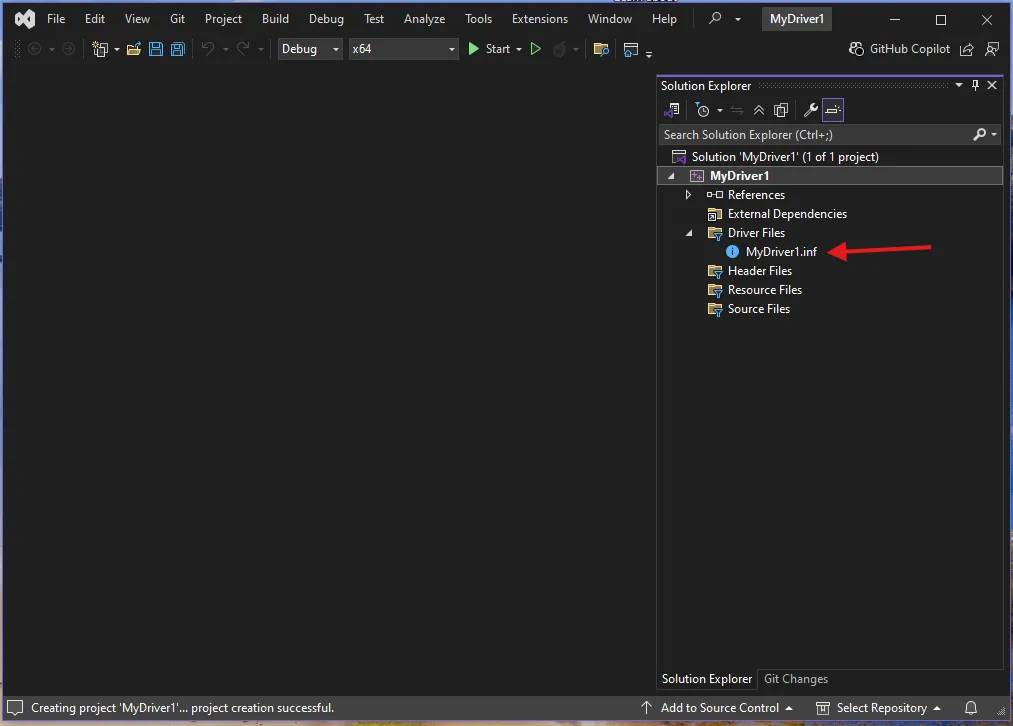Open Solution Explorer window options dropdown
The image size is (1013, 726).
click(959, 85)
